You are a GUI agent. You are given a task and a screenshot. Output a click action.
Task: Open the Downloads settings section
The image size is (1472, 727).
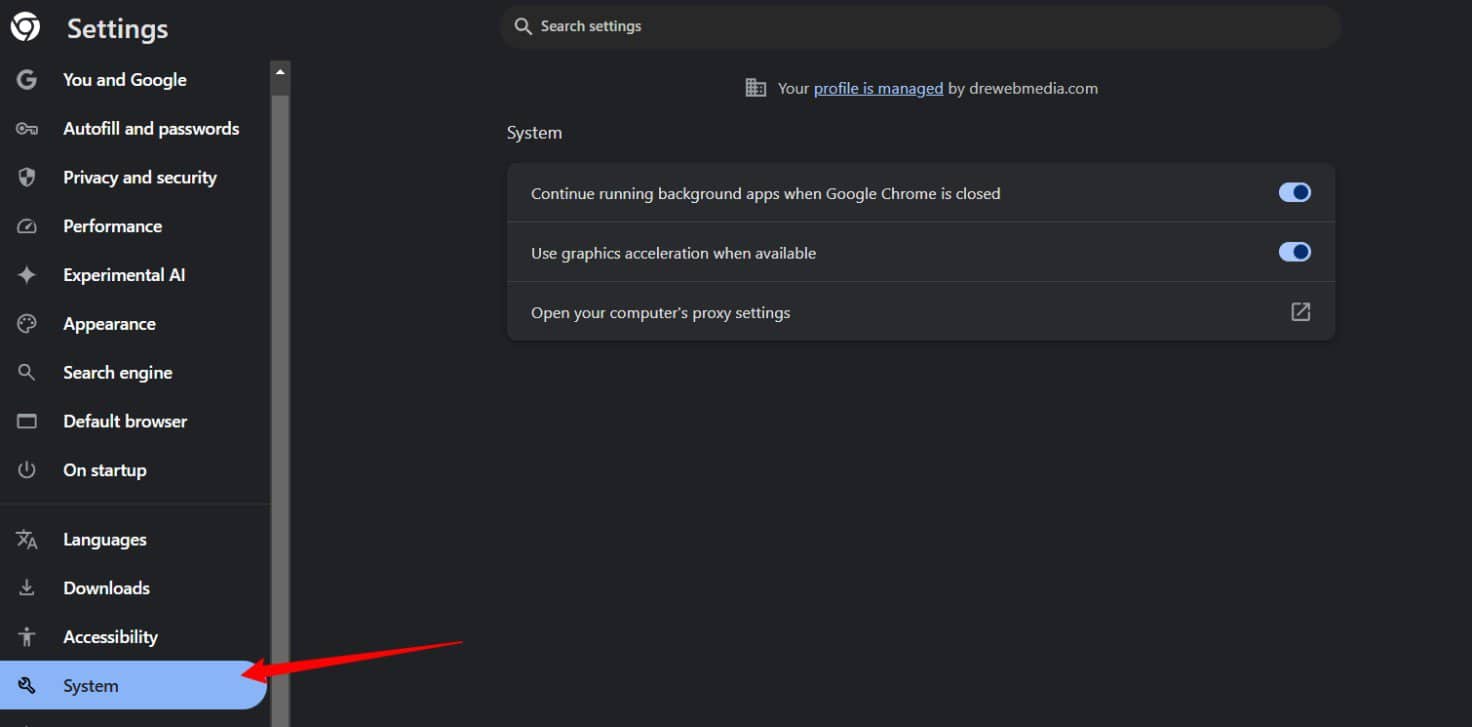pyautogui.click(x=106, y=588)
